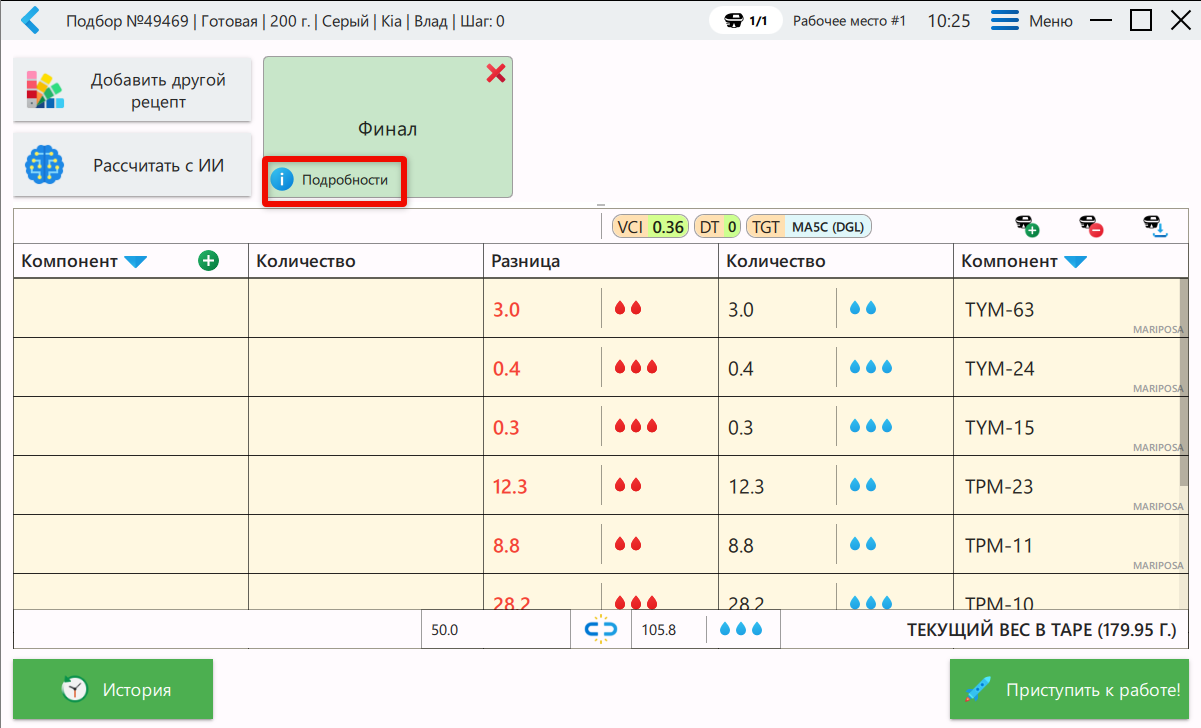Add a component with the green plus
1201x728 pixels.
coord(208,261)
